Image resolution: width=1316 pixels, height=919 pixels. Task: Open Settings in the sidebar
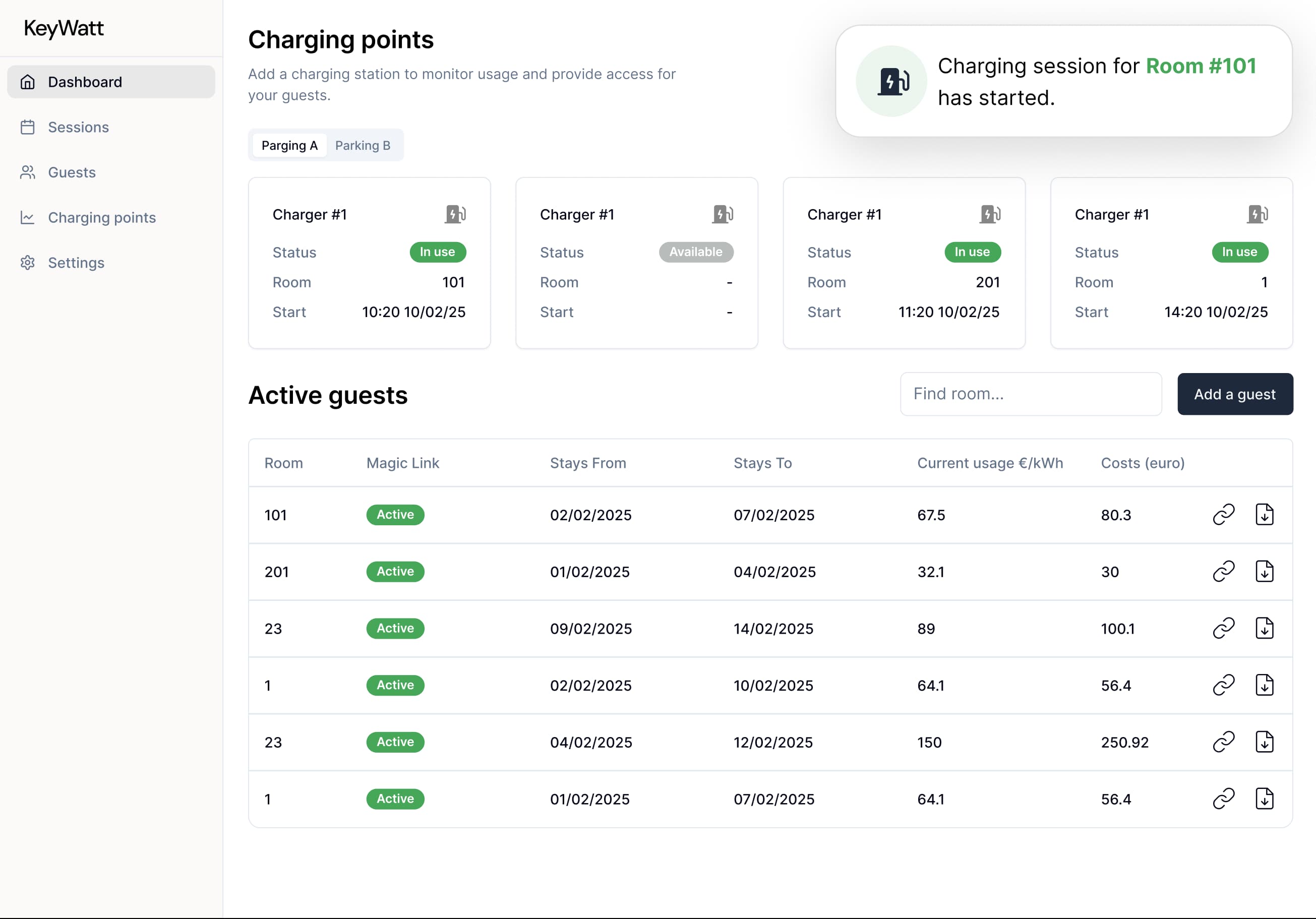[x=111, y=263]
